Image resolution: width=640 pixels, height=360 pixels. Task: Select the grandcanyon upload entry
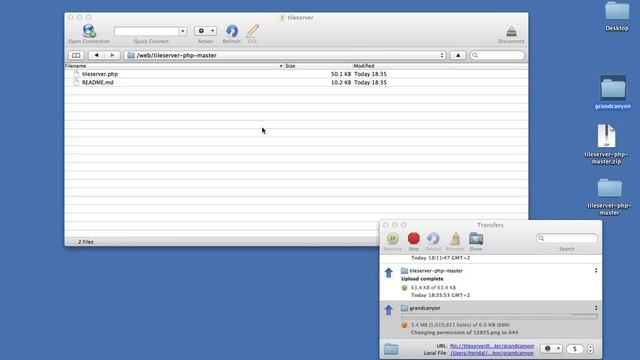491,320
